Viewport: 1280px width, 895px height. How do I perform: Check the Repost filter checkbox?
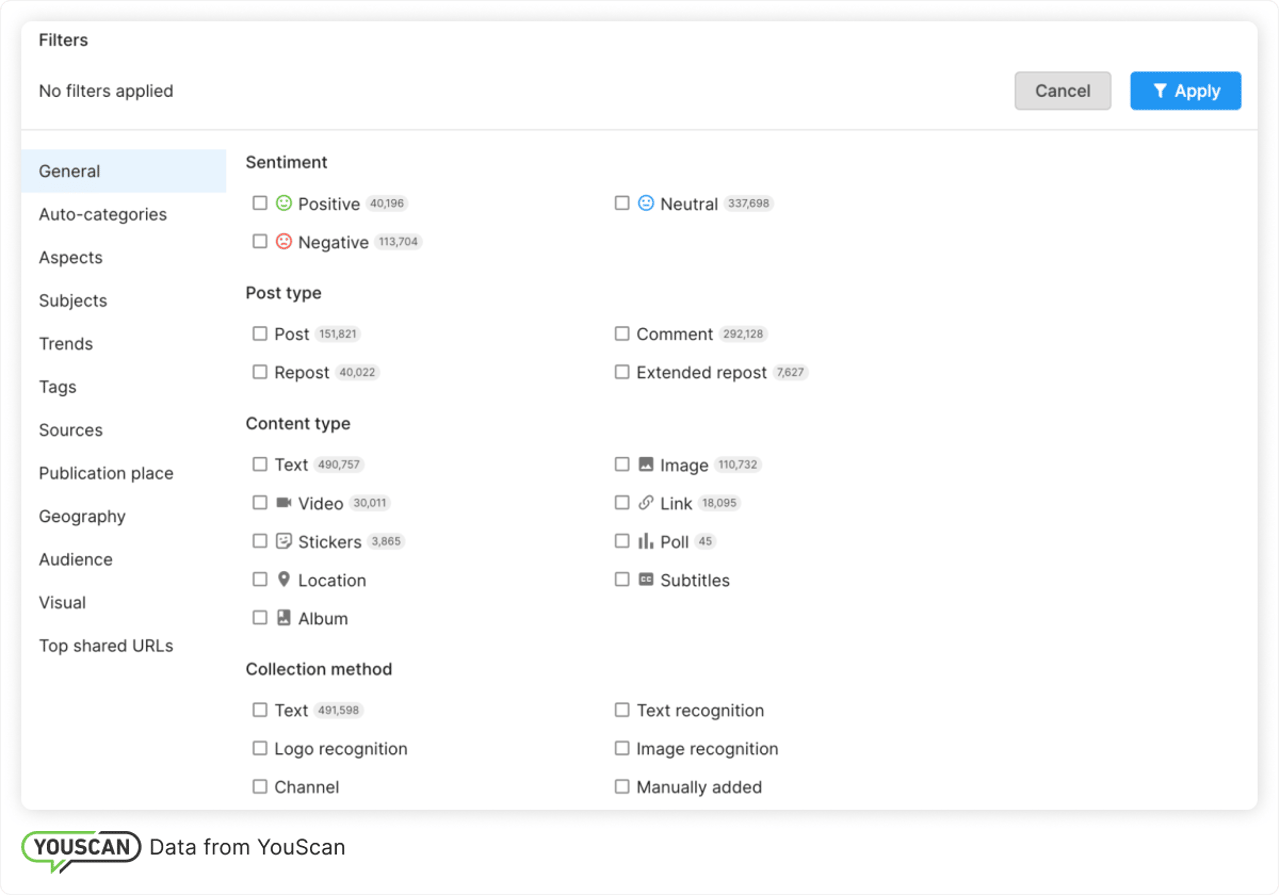tap(260, 372)
